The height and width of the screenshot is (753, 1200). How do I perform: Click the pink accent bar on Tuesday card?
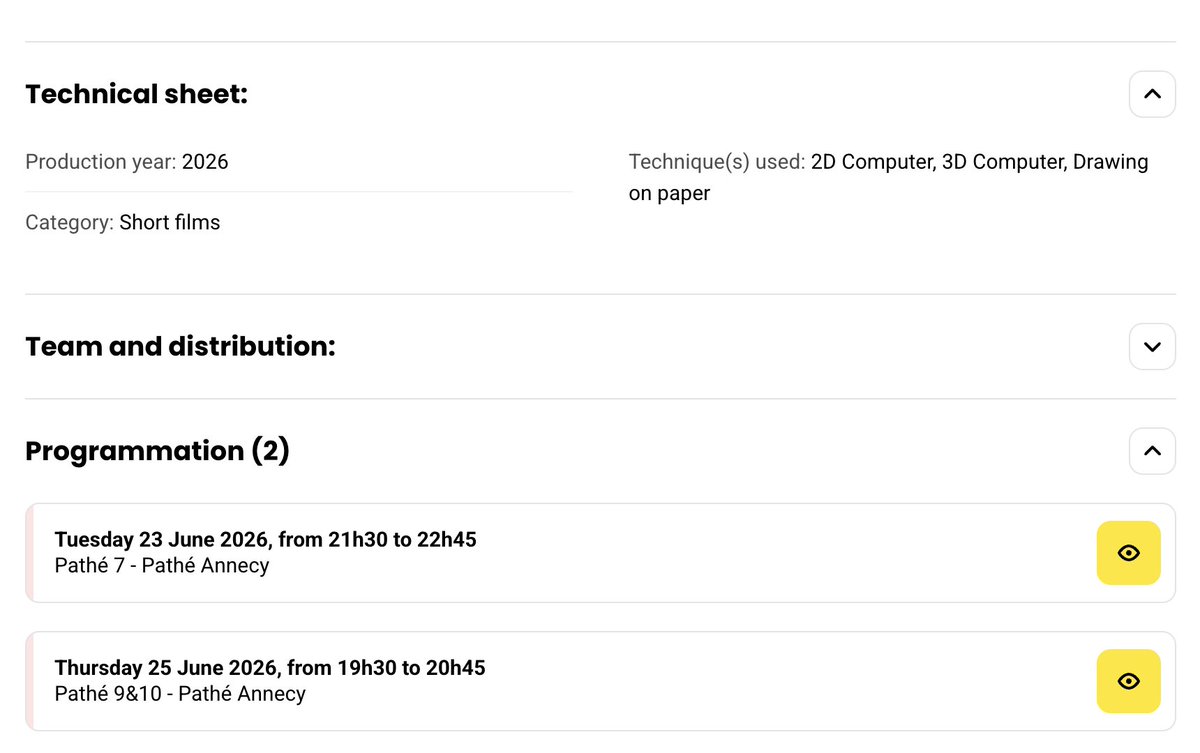click(30, 553)
